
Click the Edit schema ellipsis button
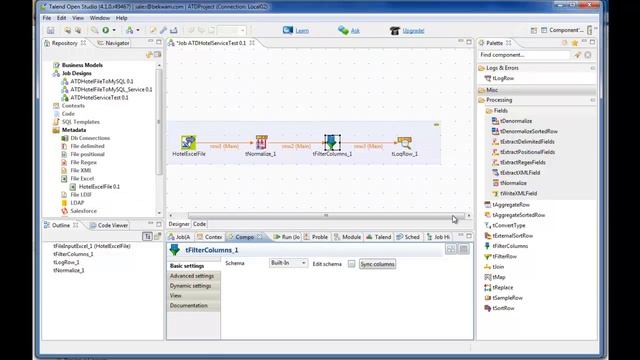pyautogui.click(x=351, y=264)
